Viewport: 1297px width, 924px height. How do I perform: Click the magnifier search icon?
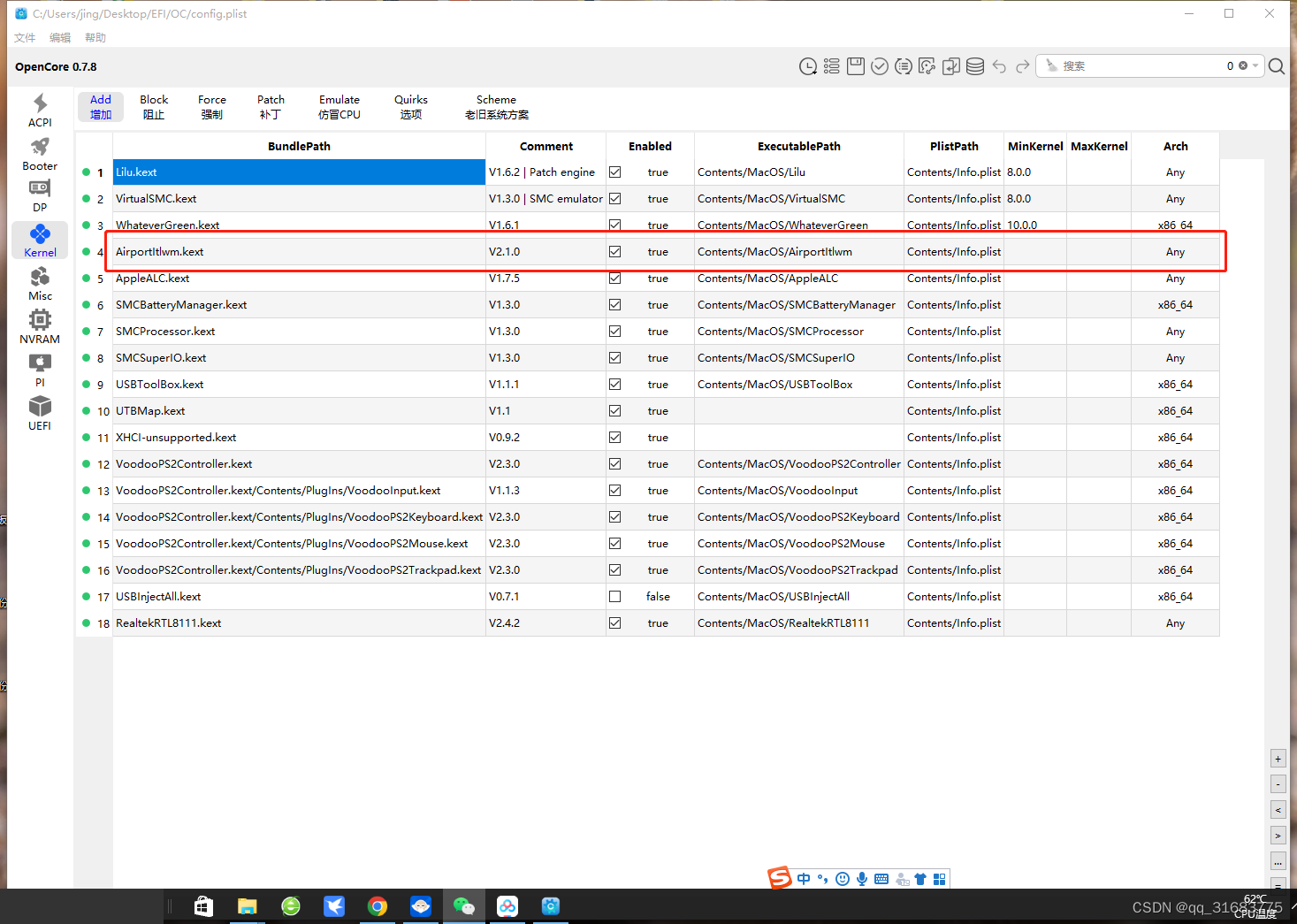click(1277, 66)
